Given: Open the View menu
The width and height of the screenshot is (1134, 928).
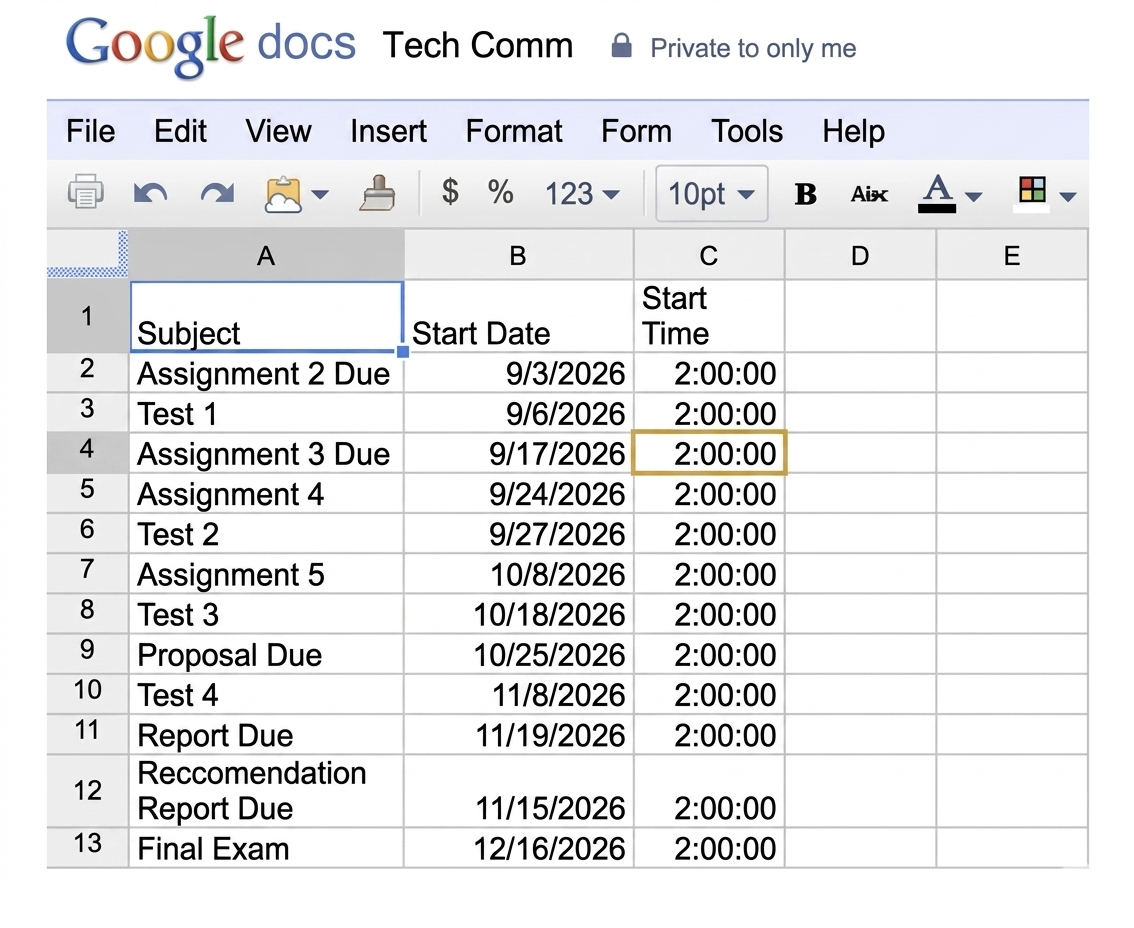Looking at the screenshot, I should tap(278, 132).
